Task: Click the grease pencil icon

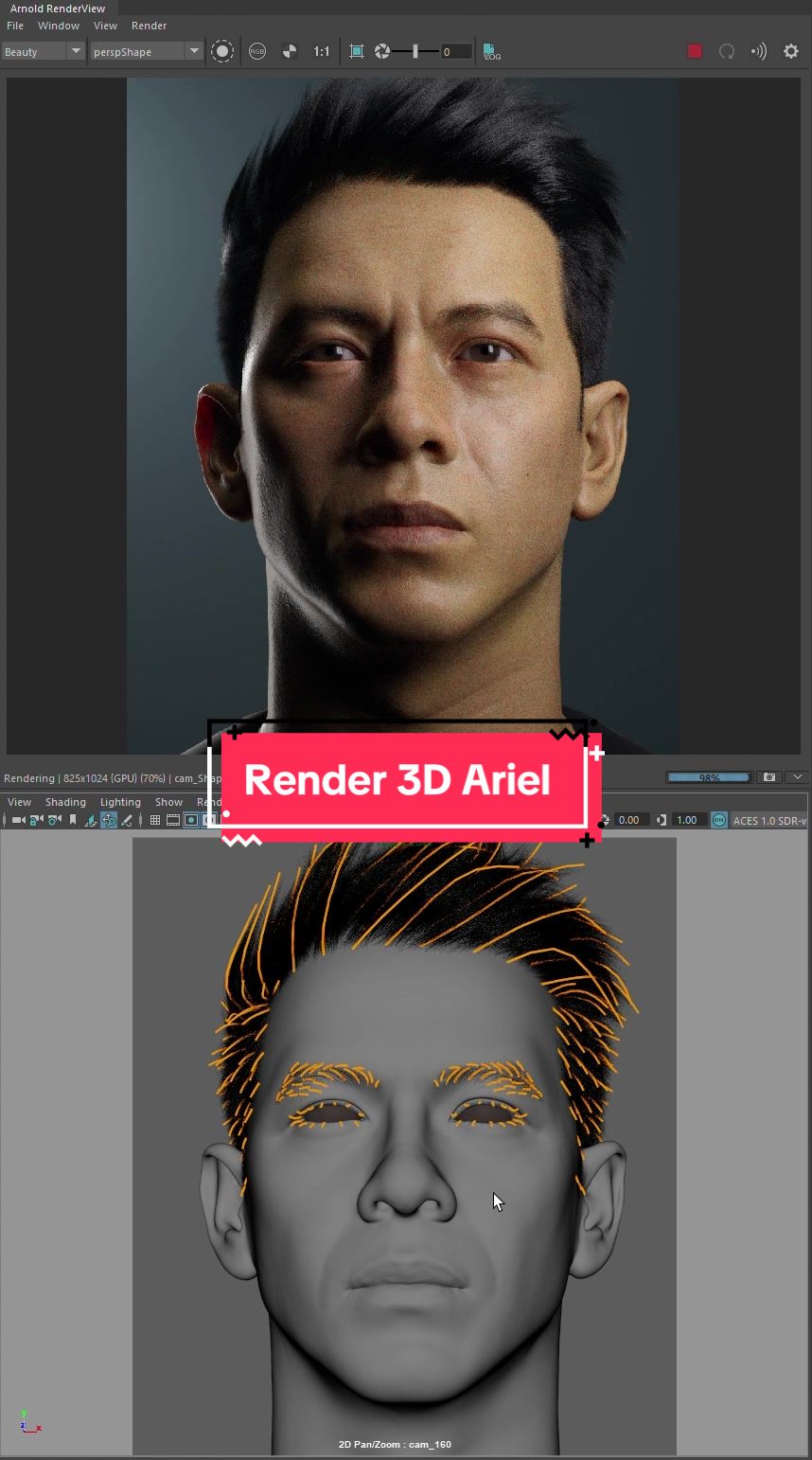Action: tap(127, 820)
